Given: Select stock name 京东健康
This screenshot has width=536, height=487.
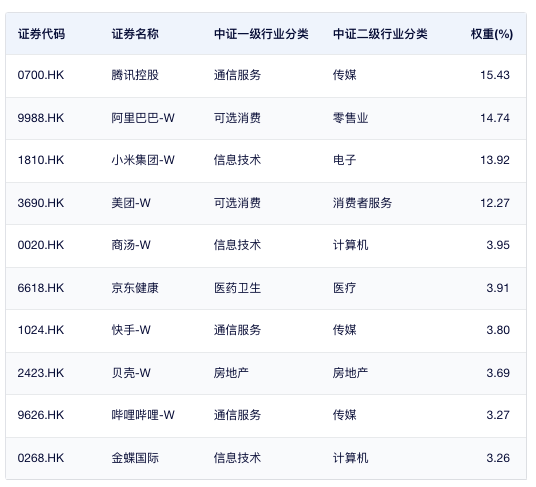Looking at the screenshot, I should pyautogui.click(x=135, y=288).
